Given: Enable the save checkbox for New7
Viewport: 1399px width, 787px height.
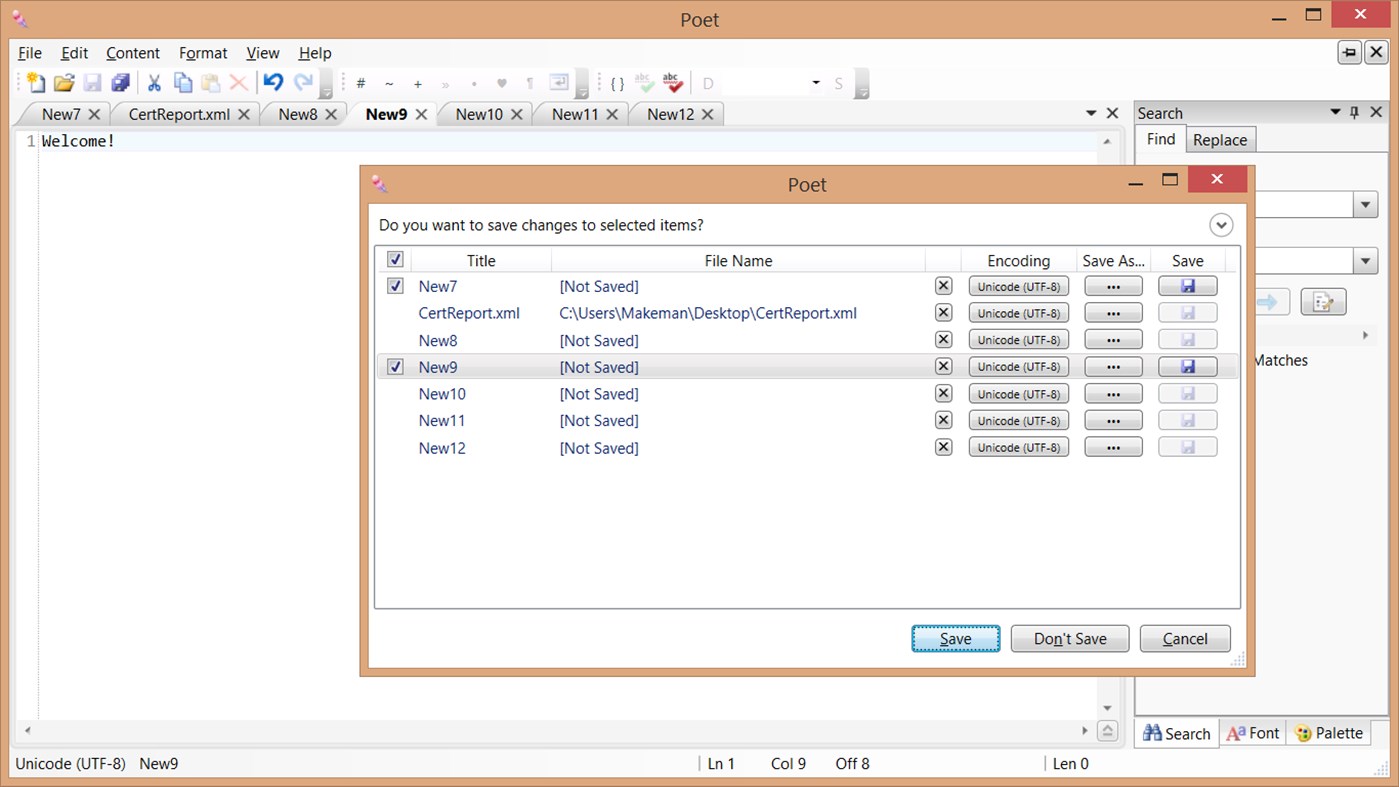Looking at the screenshot, I should 395,285.
